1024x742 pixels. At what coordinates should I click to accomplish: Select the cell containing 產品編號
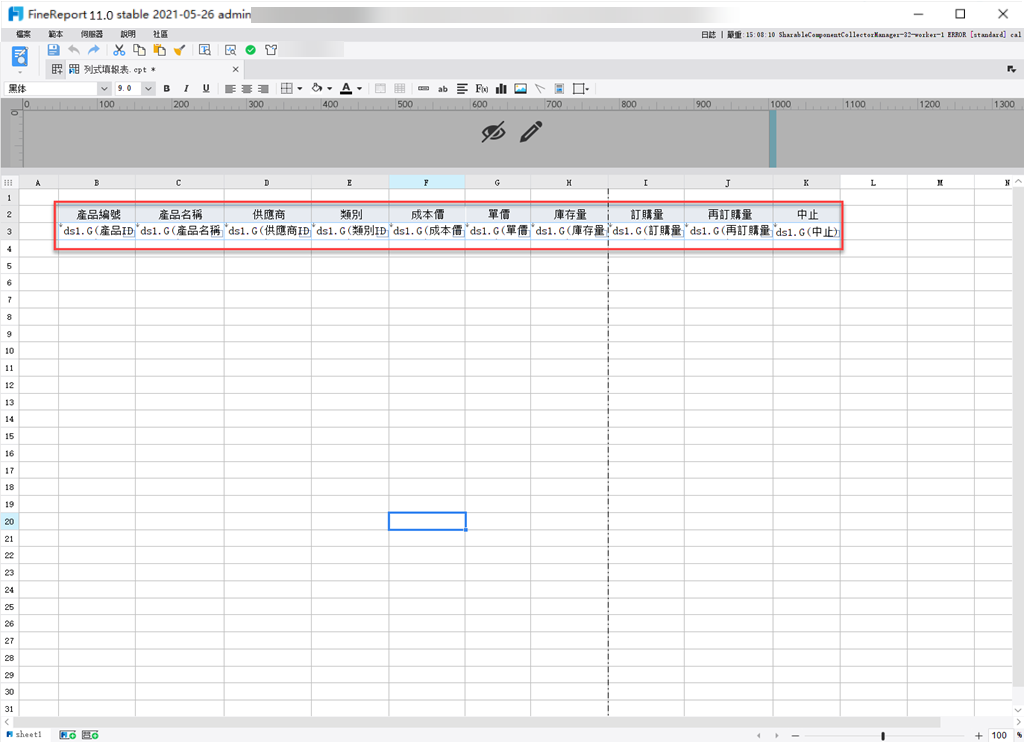pyautogui.click(x=97, y=214)
